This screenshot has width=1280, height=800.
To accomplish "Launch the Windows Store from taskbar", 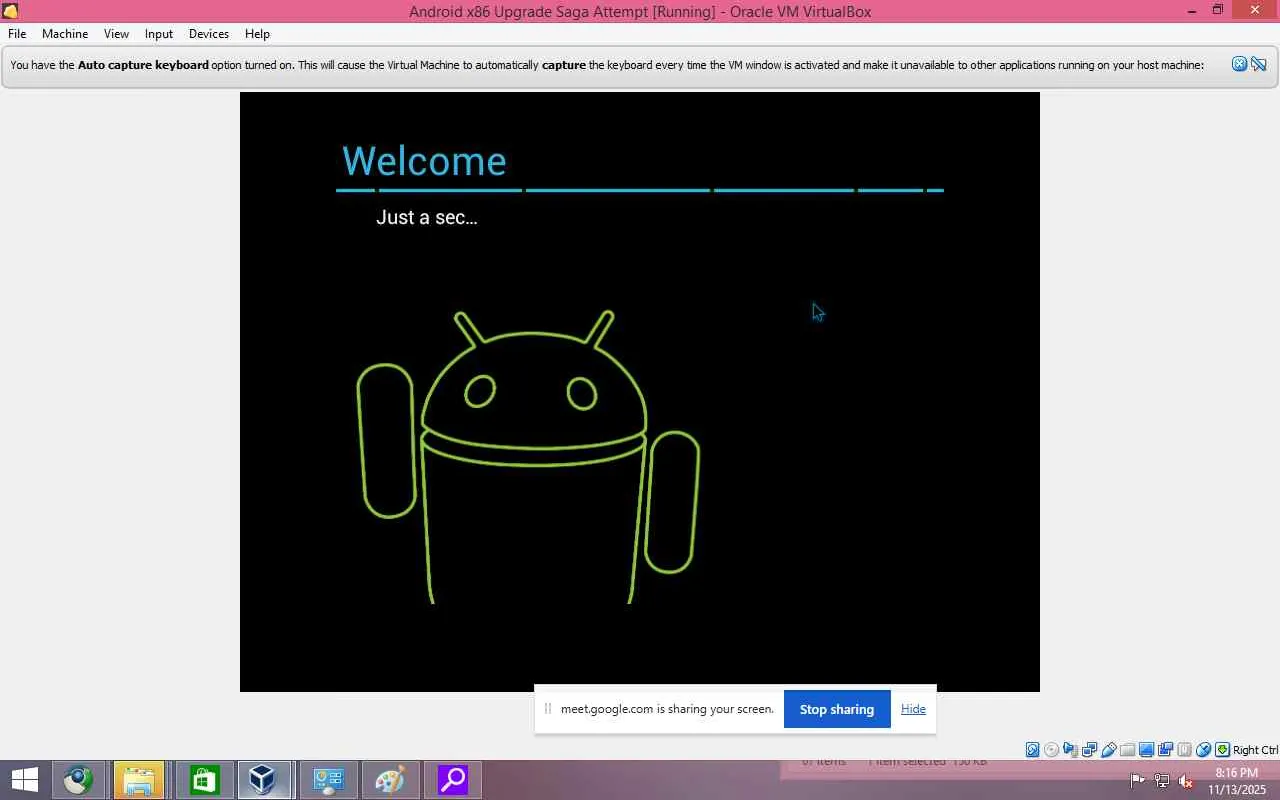I will [204, 779].
